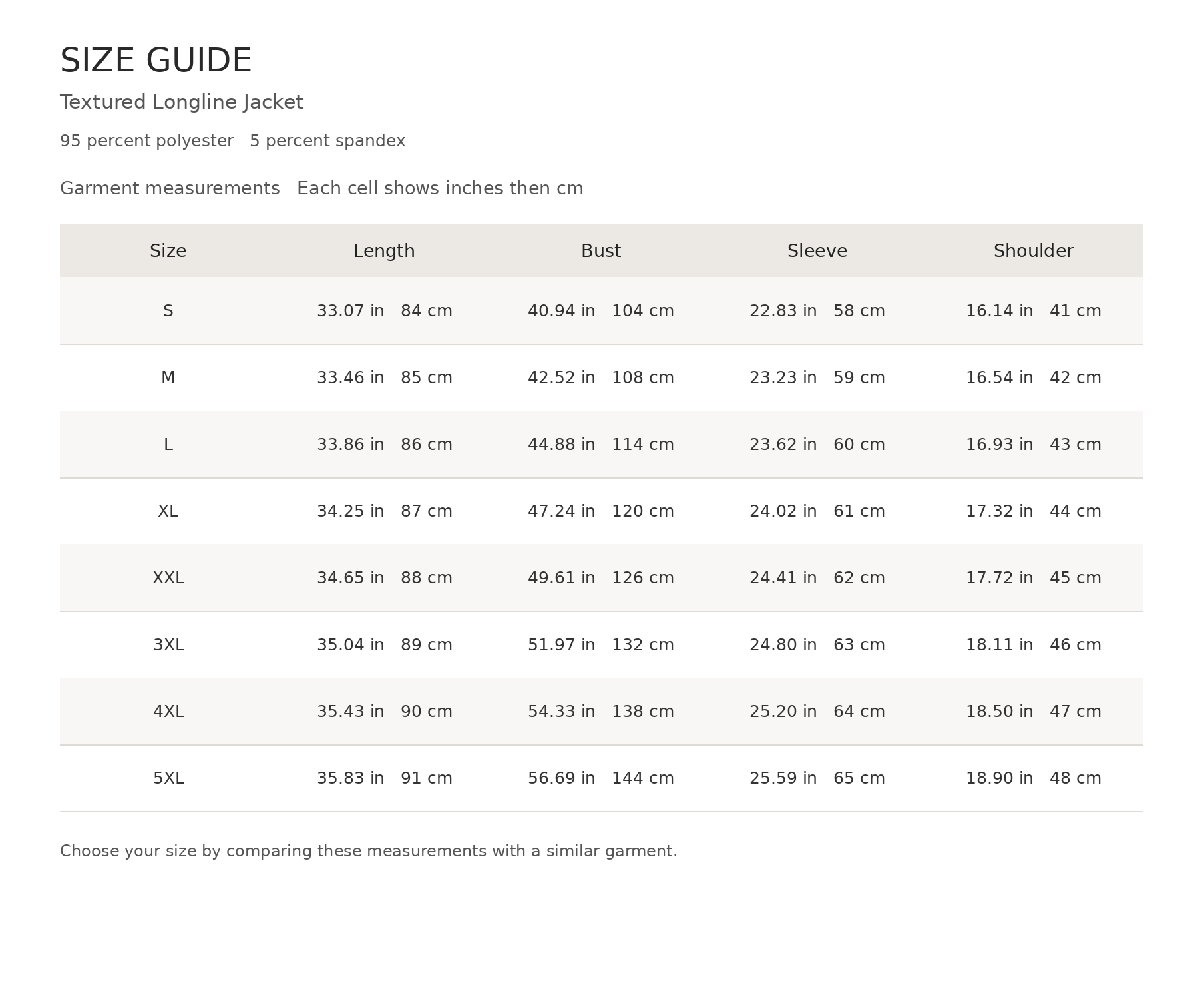Click the '24.80 in 63 cm' sleeve cell
Viewport: 1202px width, 1008px height.
(x=817, y=645)
